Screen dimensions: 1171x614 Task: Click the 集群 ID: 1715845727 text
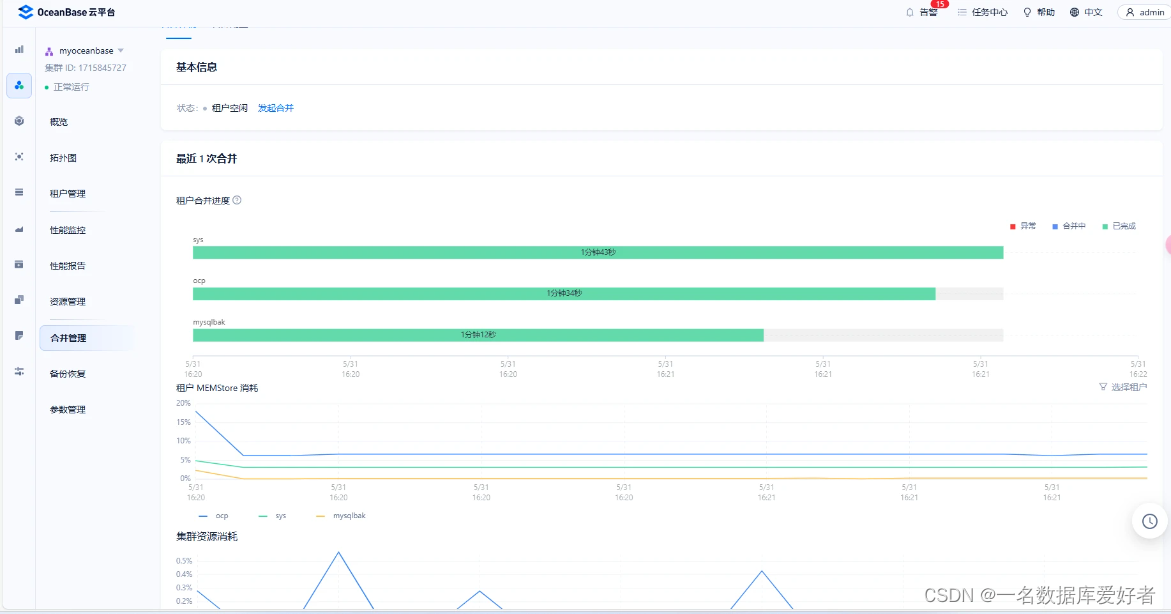tap(85, 67)
